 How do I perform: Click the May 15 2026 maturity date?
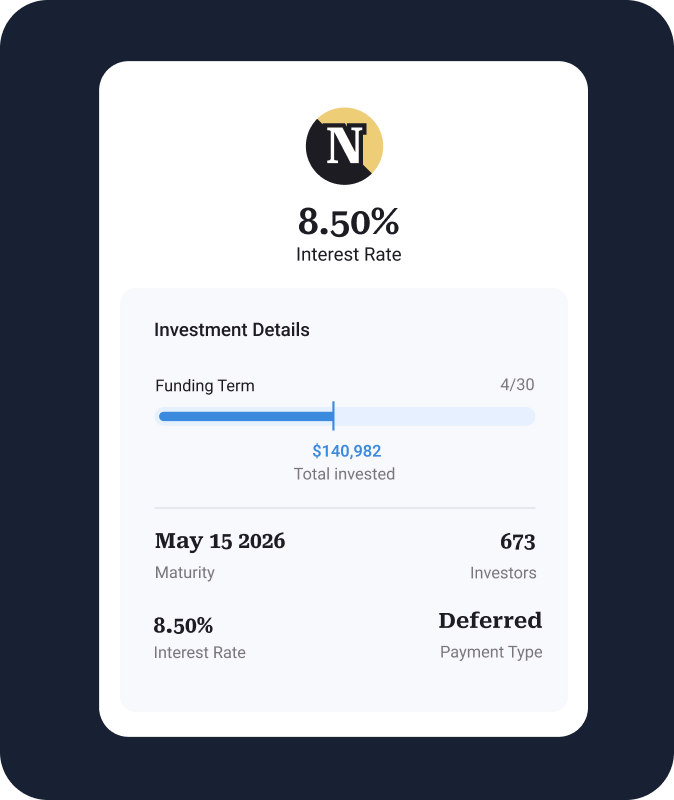pos(220,541)
